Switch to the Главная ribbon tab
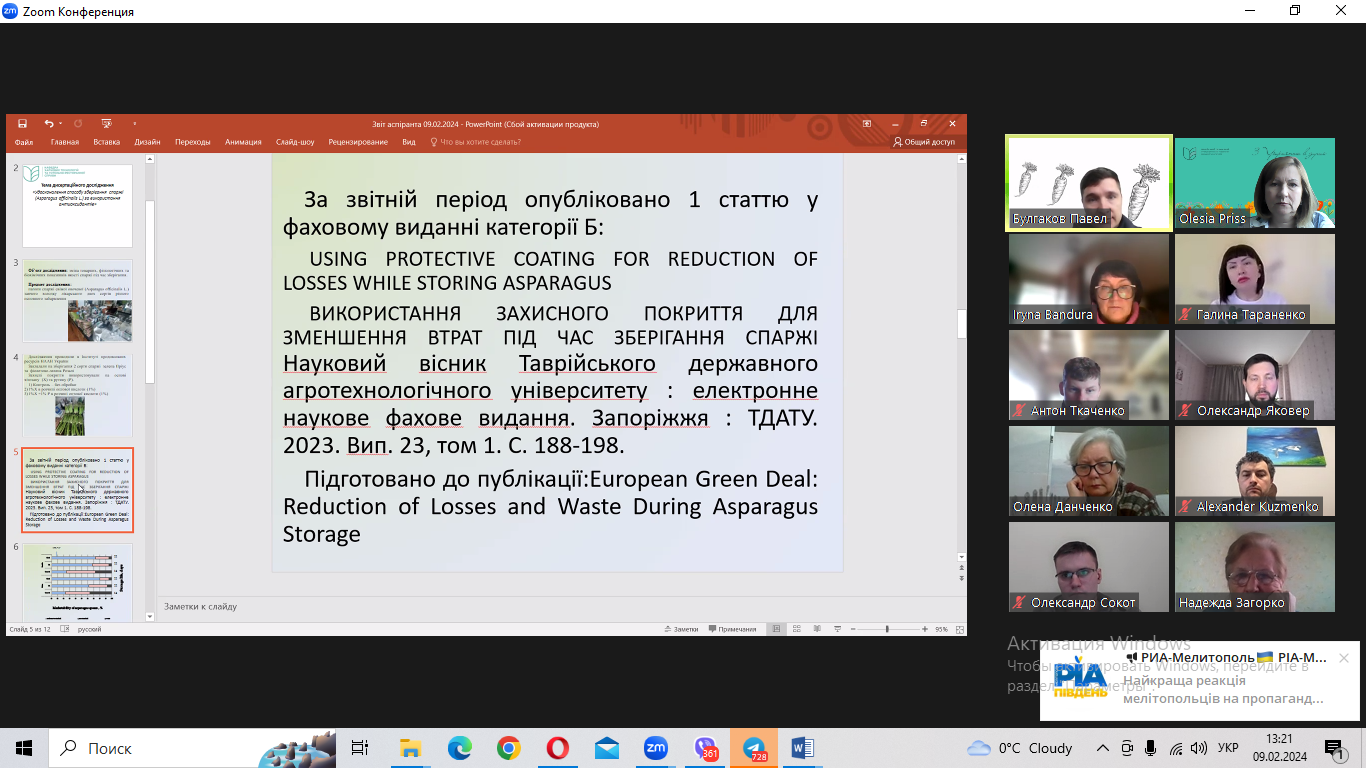 click(x=64, y=142)
